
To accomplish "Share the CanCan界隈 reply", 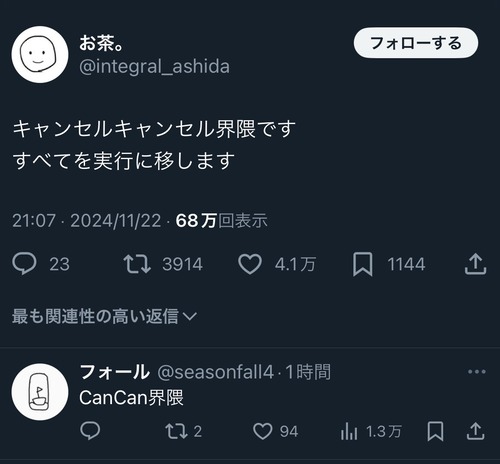I will click(475, 431).
